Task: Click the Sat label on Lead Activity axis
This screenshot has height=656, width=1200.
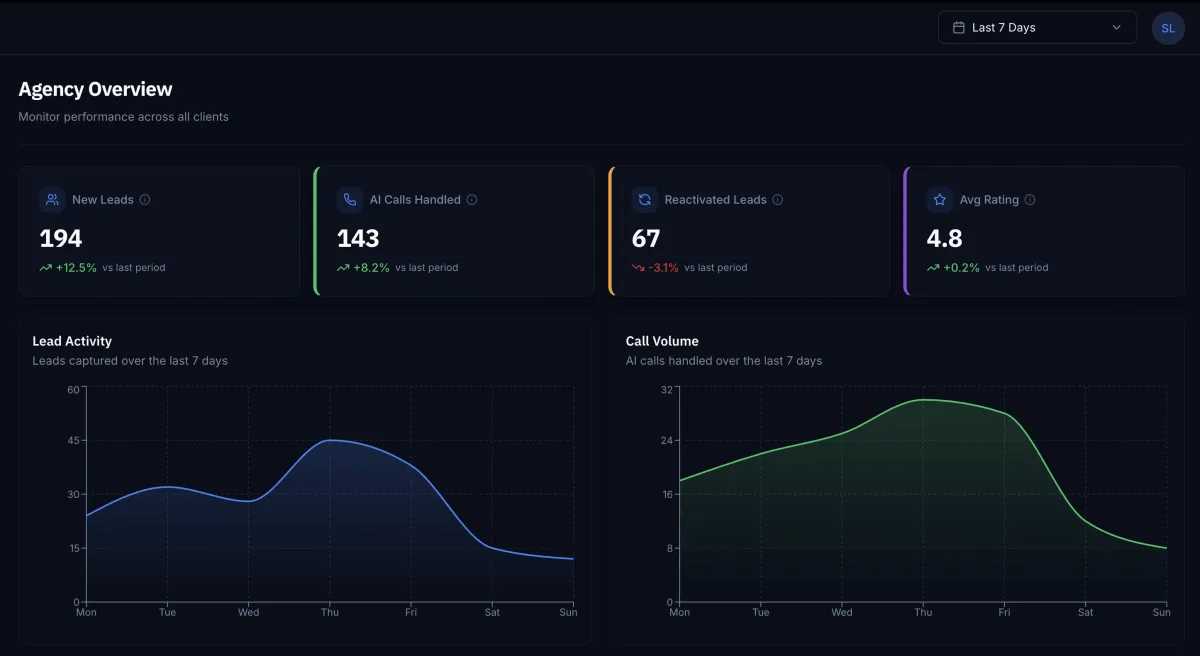Action: tap(491, 613)
